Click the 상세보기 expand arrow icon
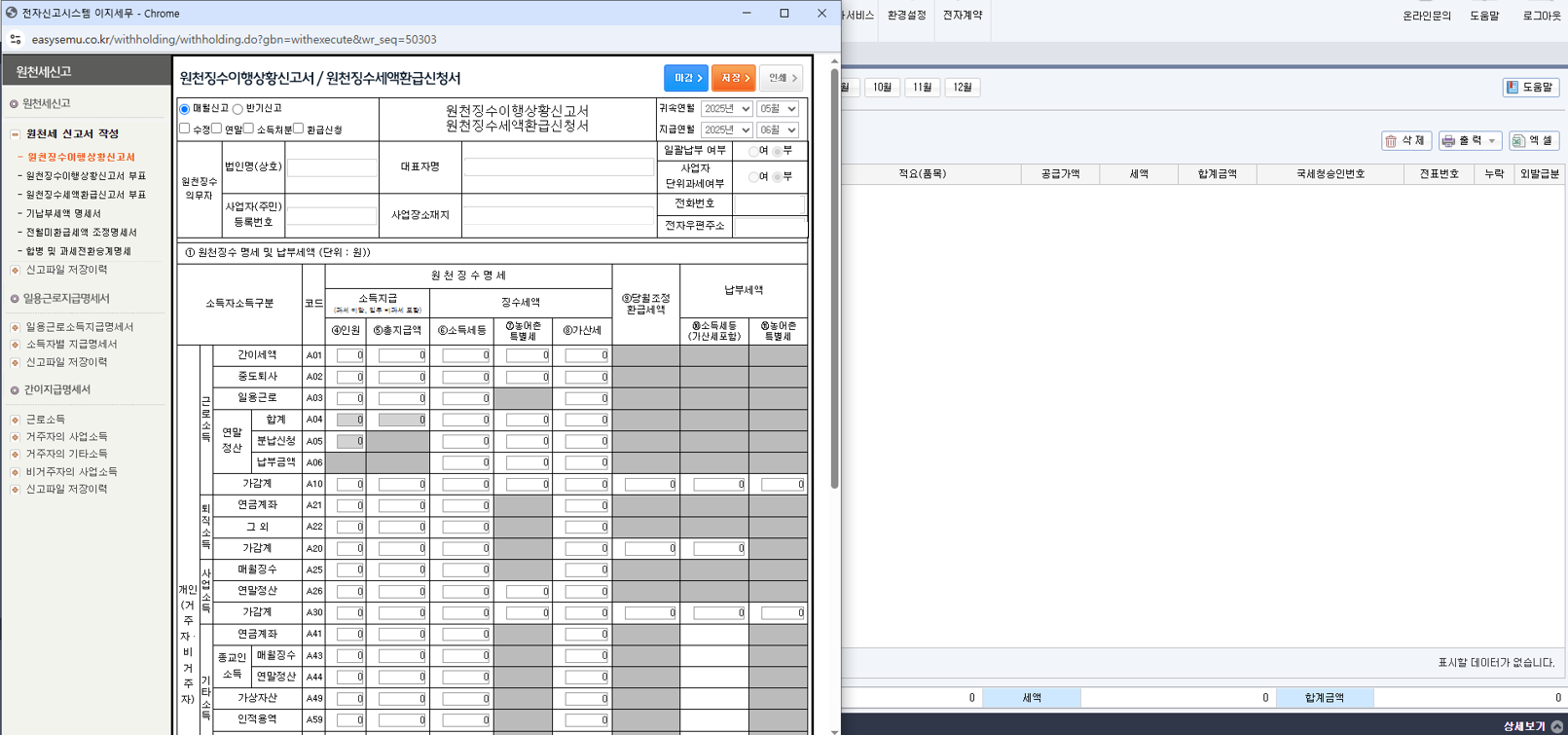The image size is (1568, 735). coord(1557,726)
